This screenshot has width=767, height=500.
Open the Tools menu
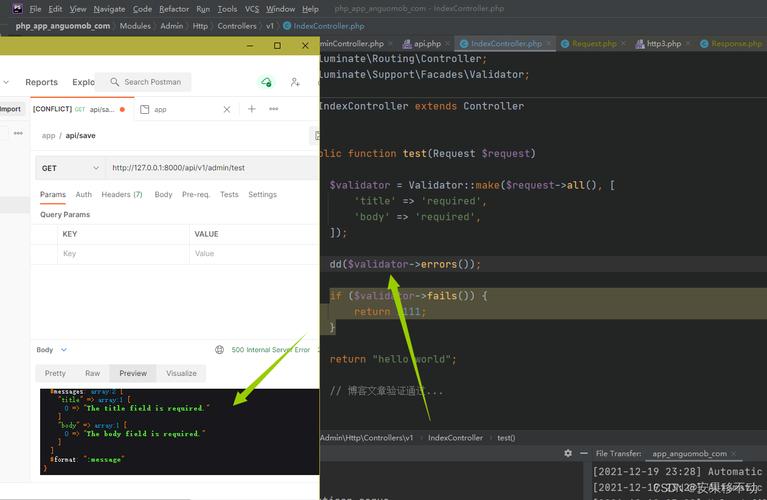(x=227, y=9)
